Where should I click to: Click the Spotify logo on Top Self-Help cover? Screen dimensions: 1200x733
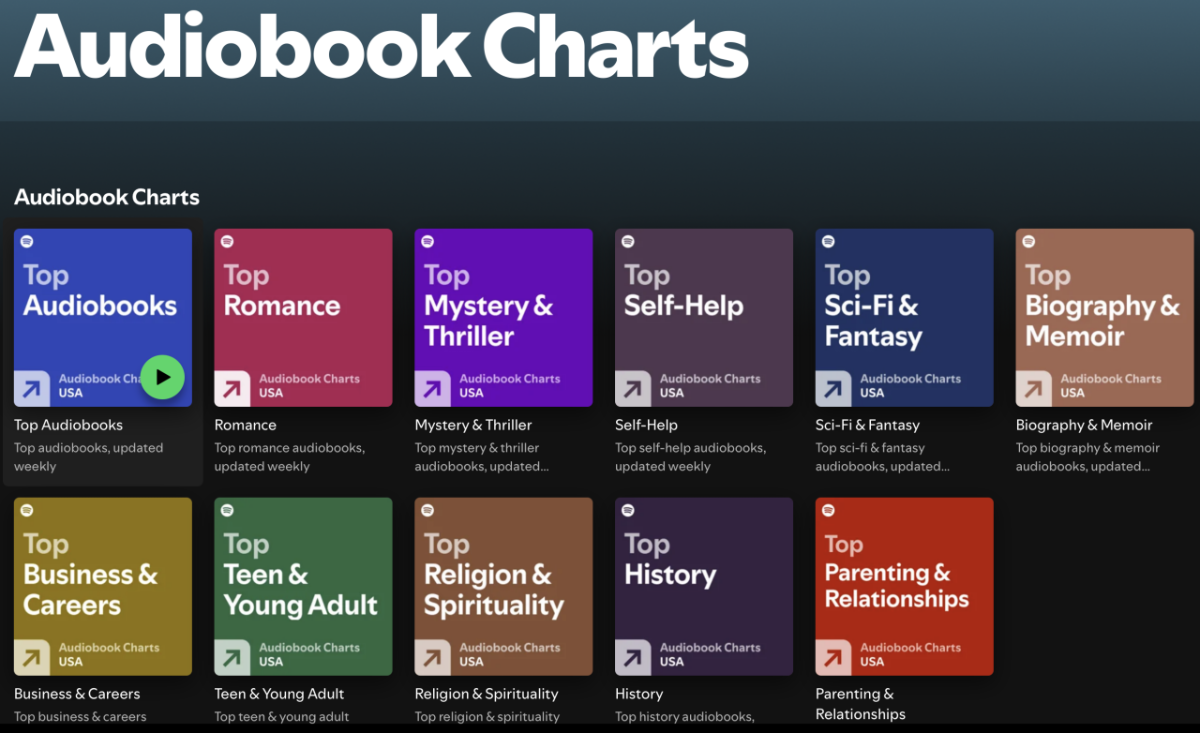(x=628, y=242)
